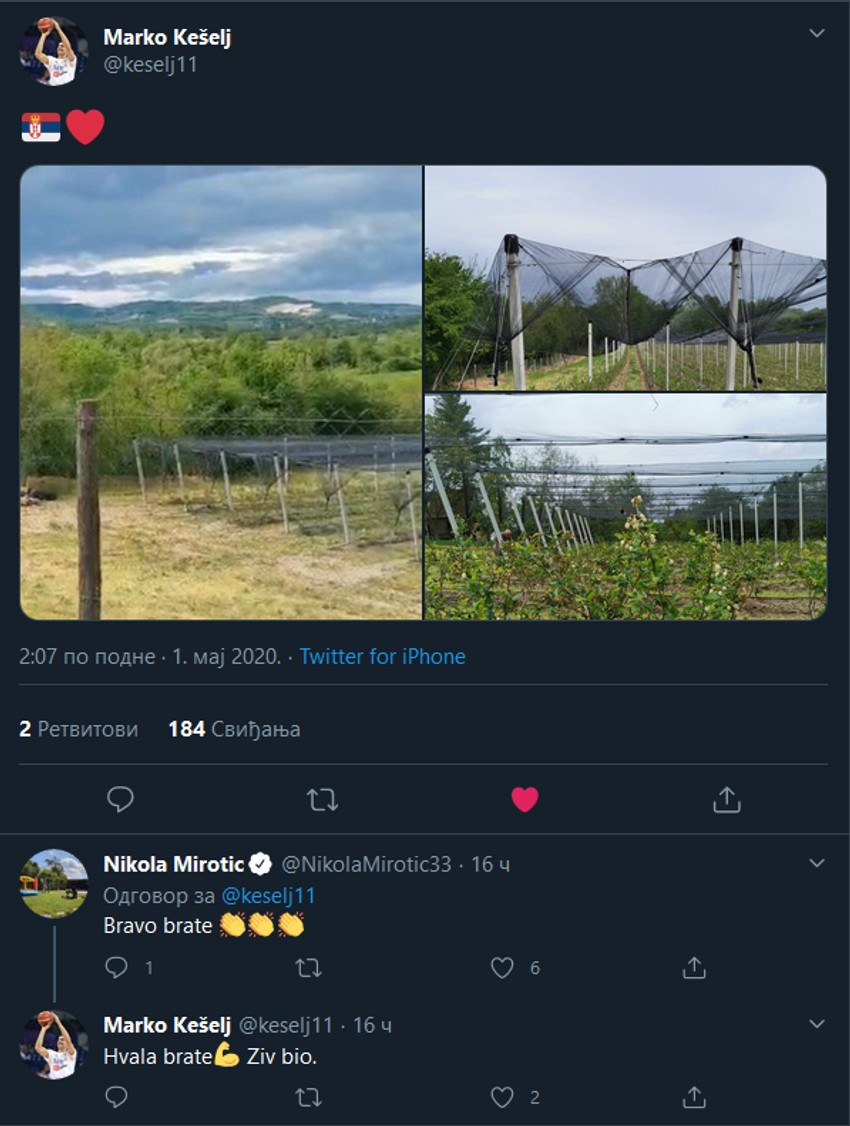Retweet the 'Hvala brate' reply
850x1126 pixels.
(x=309, y=1097)
